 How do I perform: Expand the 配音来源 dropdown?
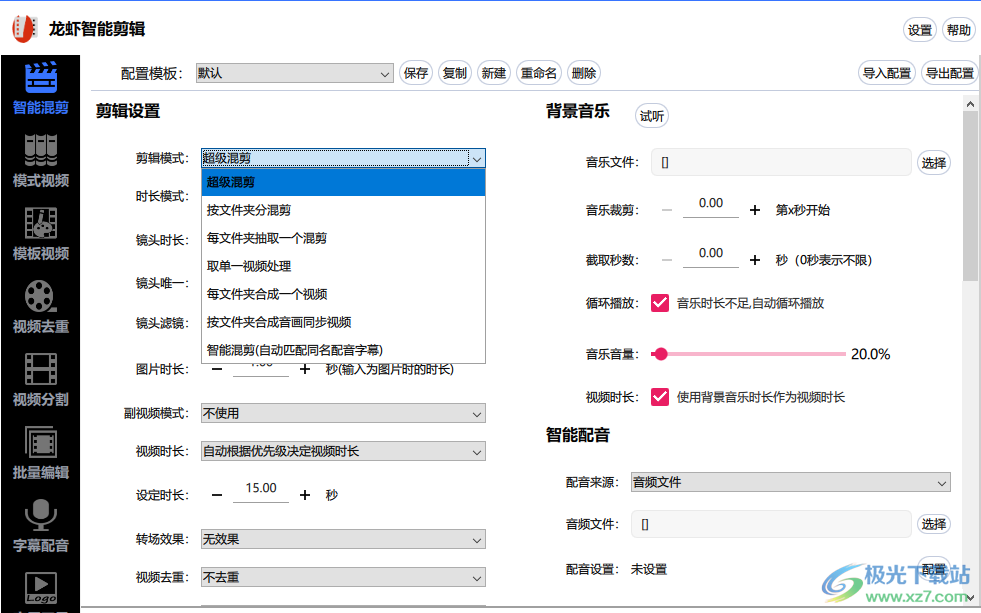tap(790, 482)
